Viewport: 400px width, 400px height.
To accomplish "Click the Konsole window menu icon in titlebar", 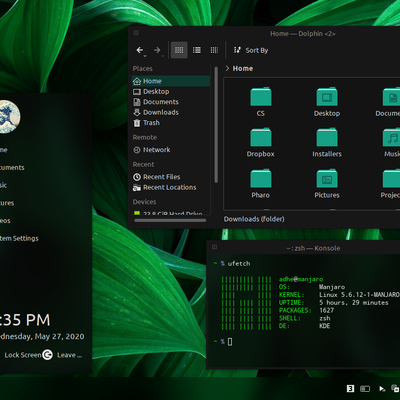I will [x=214, y=247].
